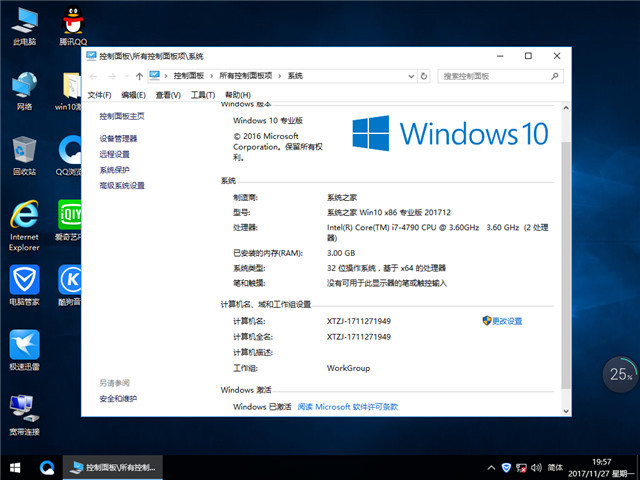The image size is (640, 480).
Task: Open the 编辑(E) menu
Action: coord(133,95)
